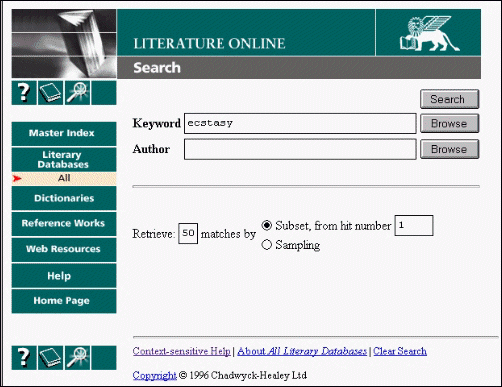Select the Sampling radio button
Viewport: 502px width, 387px height.
tap(266, 245)
